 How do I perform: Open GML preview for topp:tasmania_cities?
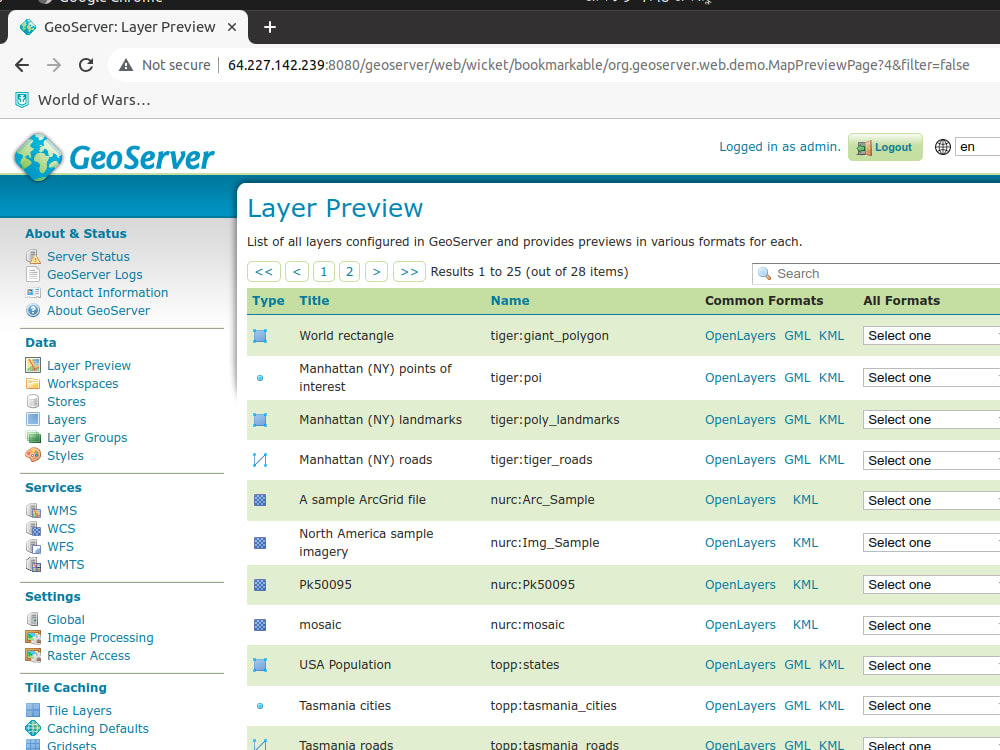click(x=797, y=705)
